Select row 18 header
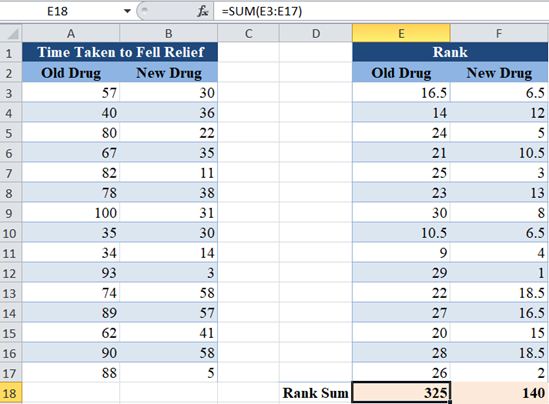Screen dimensions: 549x404 tap(11, 393)
